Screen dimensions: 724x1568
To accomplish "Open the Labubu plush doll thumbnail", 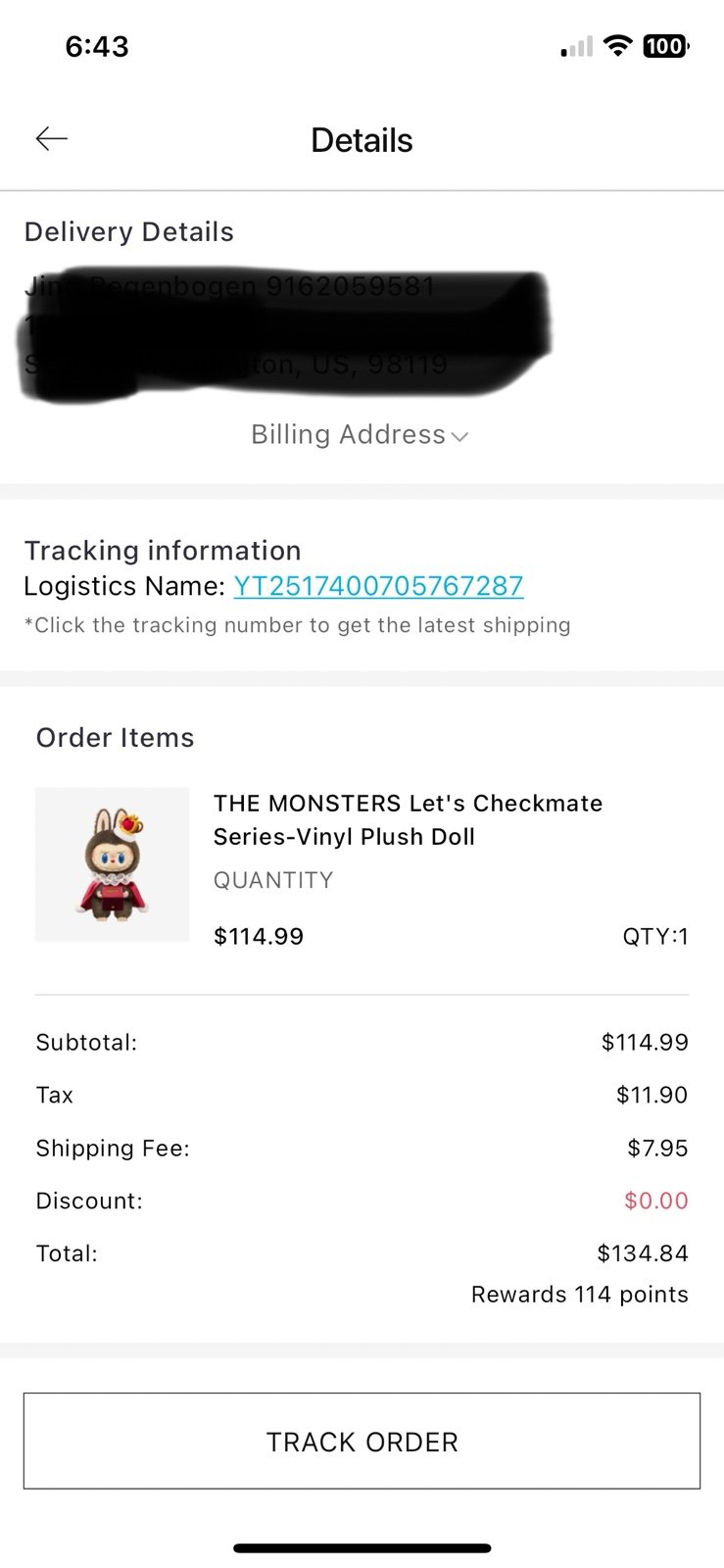I will [112, 864].
